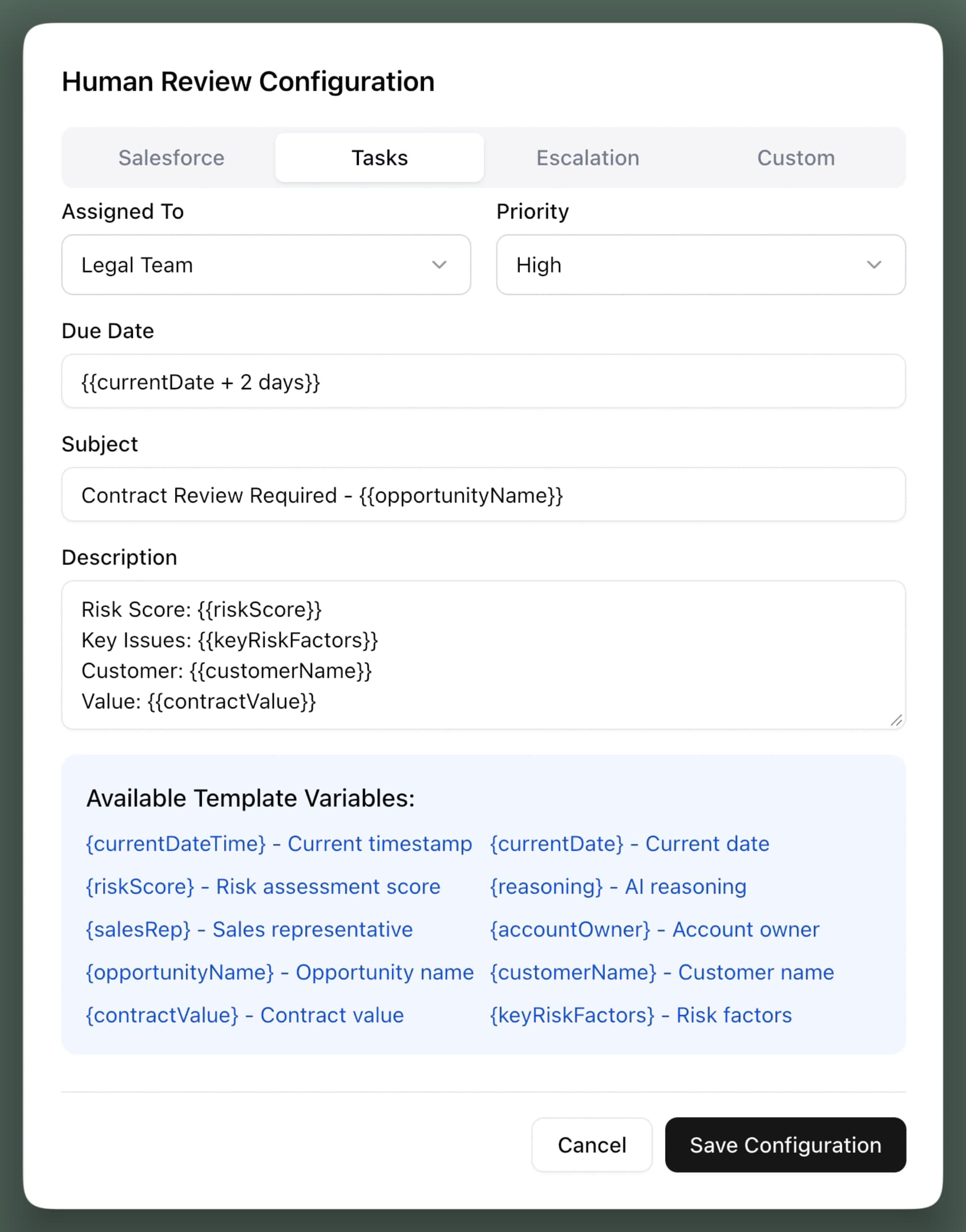This screenshot has height=1232, width=966.
Task: Focus the Subject input field
Action: [x=483, y=495]
